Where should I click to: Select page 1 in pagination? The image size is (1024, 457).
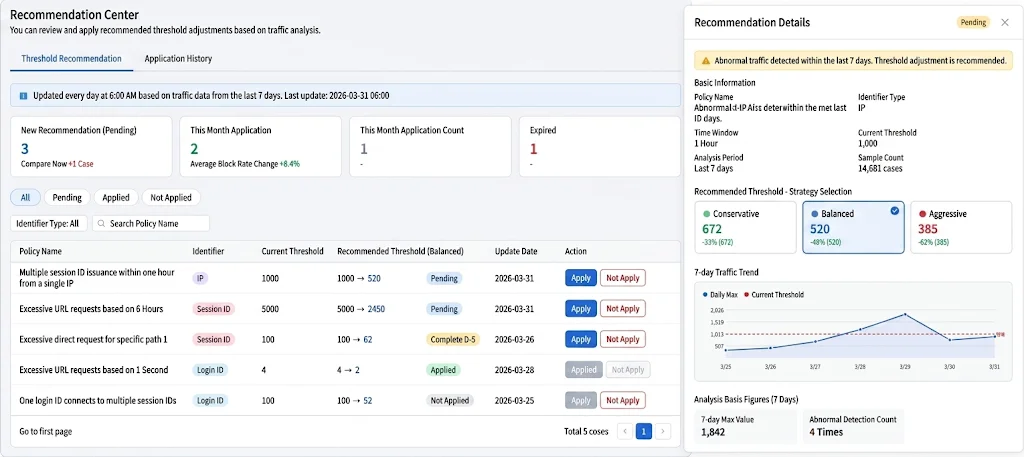point(644,431)
